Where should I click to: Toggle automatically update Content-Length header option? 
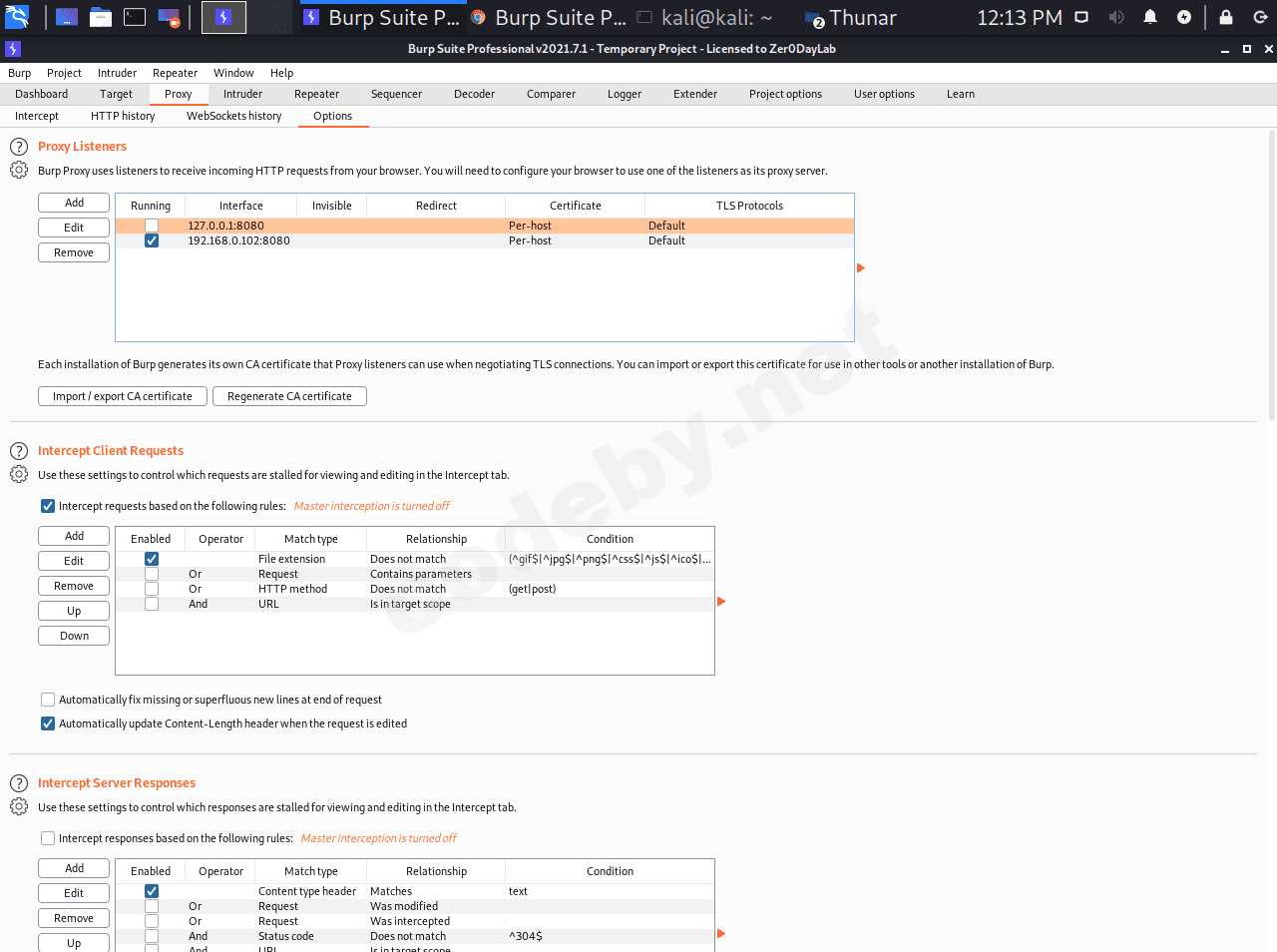[48, 723]
